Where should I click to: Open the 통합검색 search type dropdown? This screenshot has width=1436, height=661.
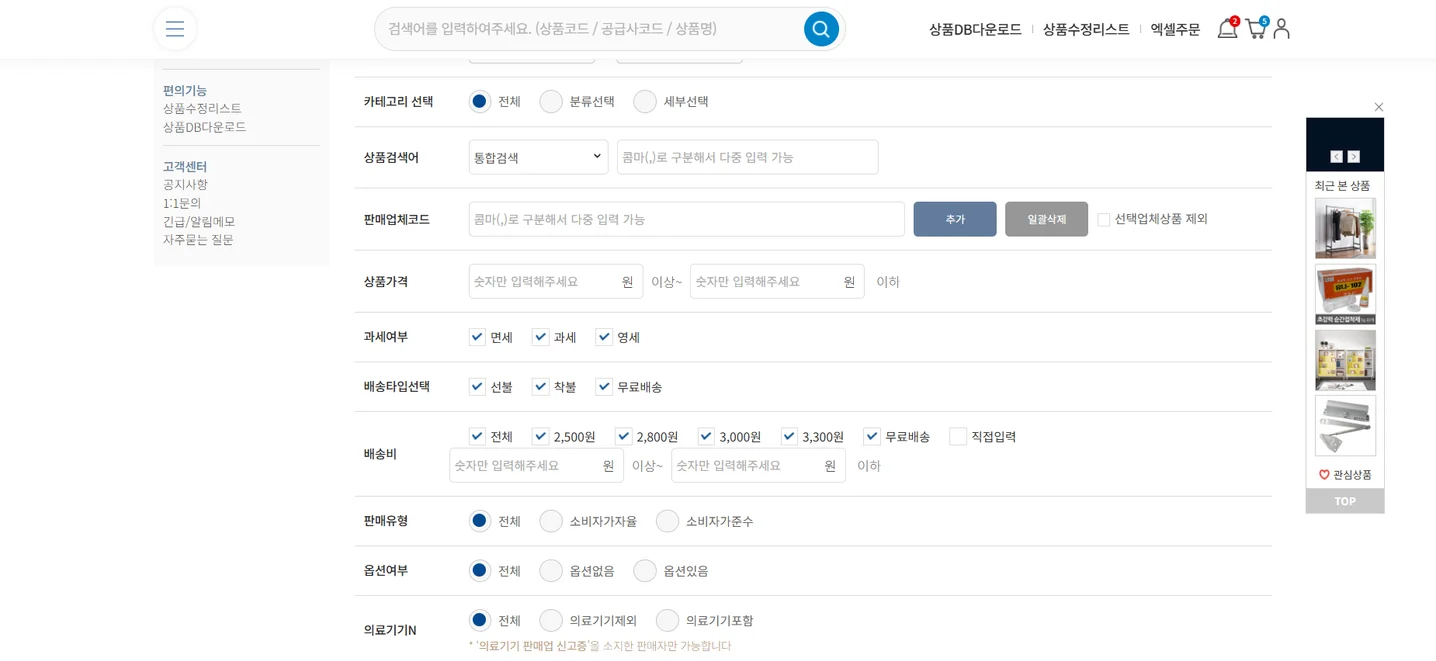pyautogui.click(x=538, y=156)
